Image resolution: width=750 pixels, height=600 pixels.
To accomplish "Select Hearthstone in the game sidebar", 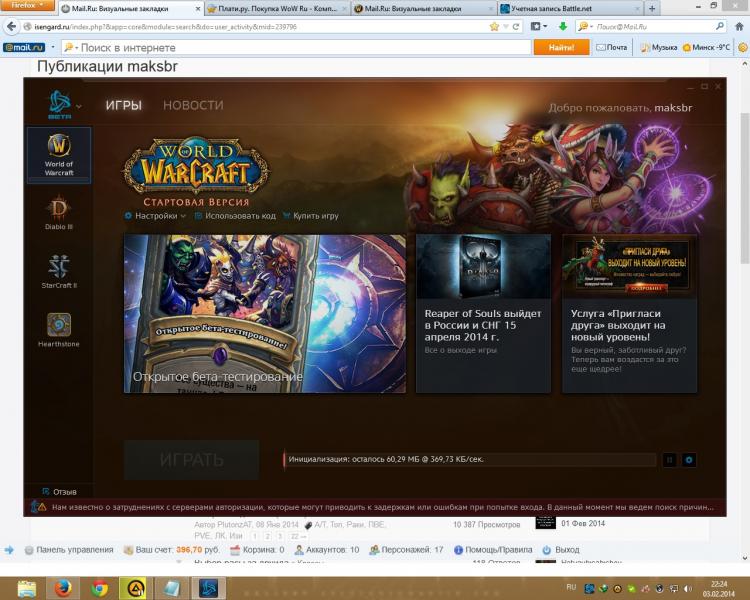I will pos(59,330).
